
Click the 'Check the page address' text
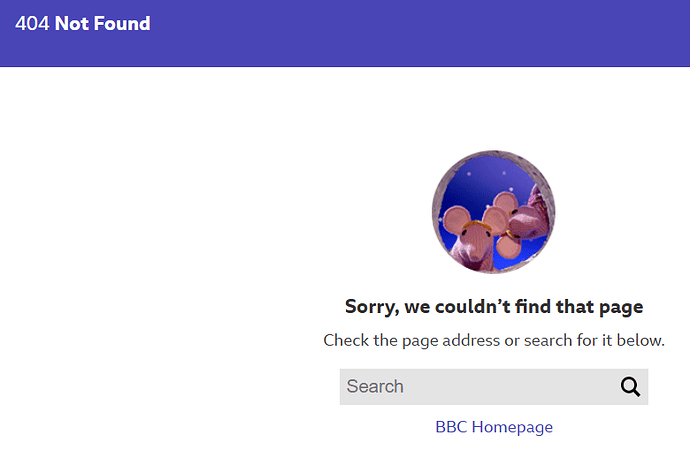click(410, 340)
